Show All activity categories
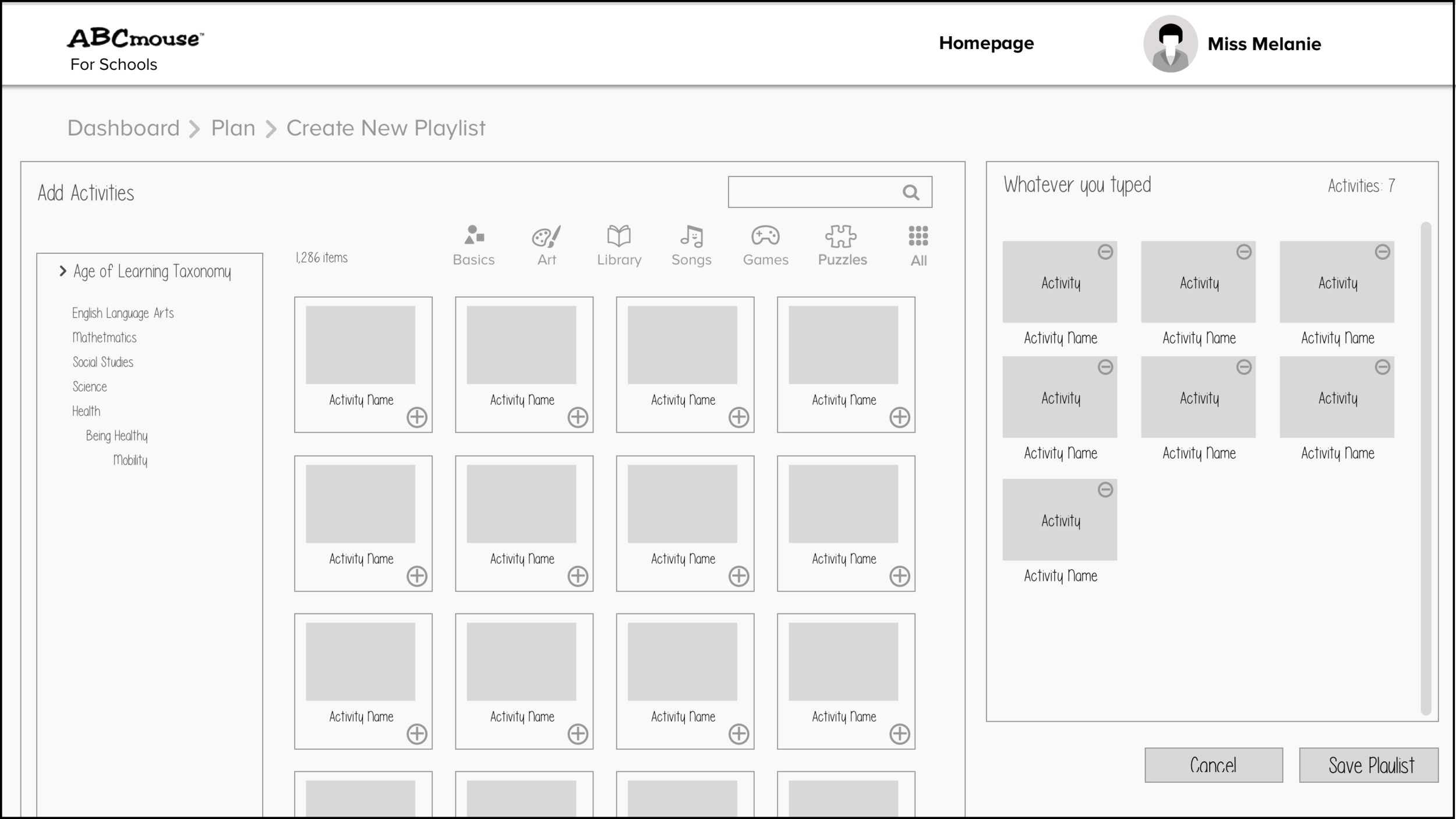Image resolution: width=1456 pixels, height=819 pixels. coord(918,246)
